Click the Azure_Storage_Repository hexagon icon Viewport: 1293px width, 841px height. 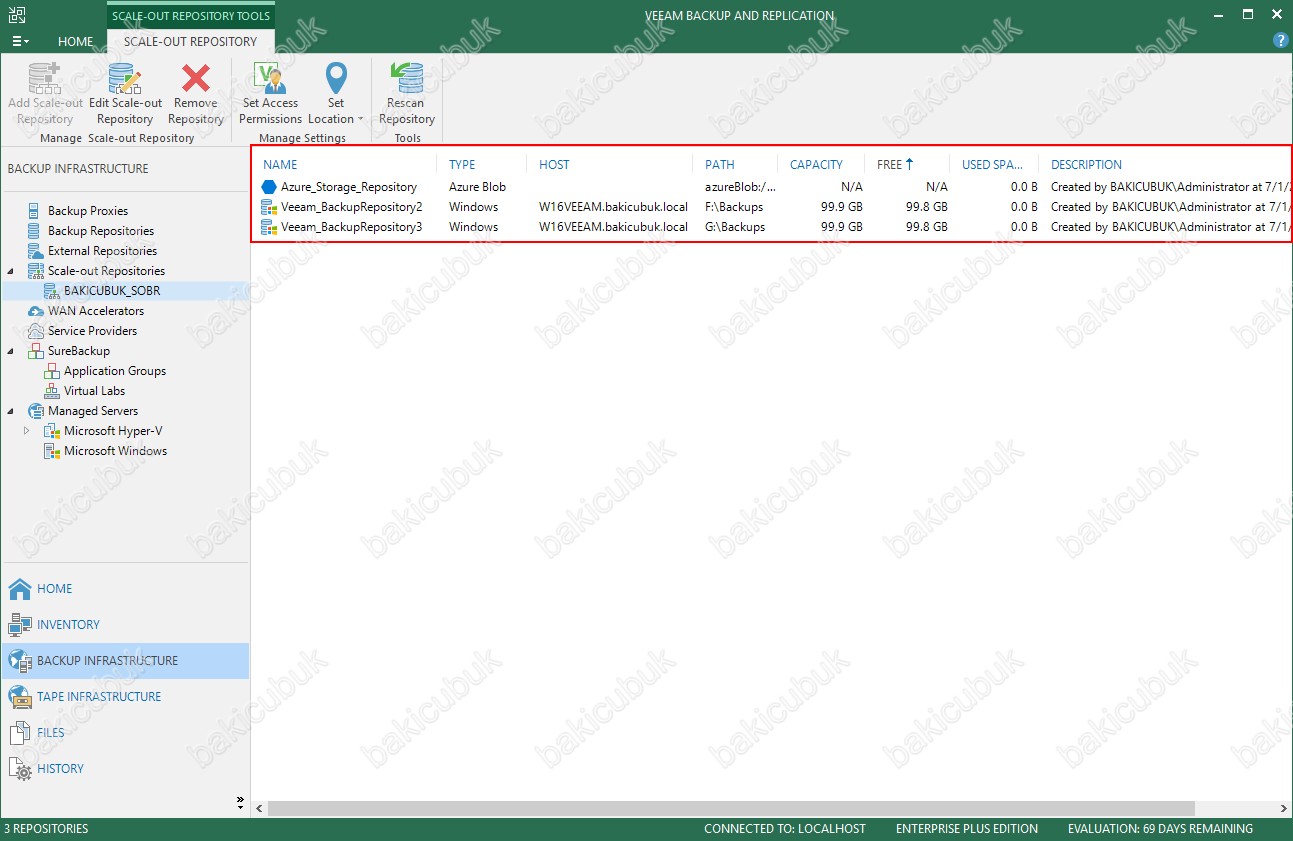tap(268, 187)
